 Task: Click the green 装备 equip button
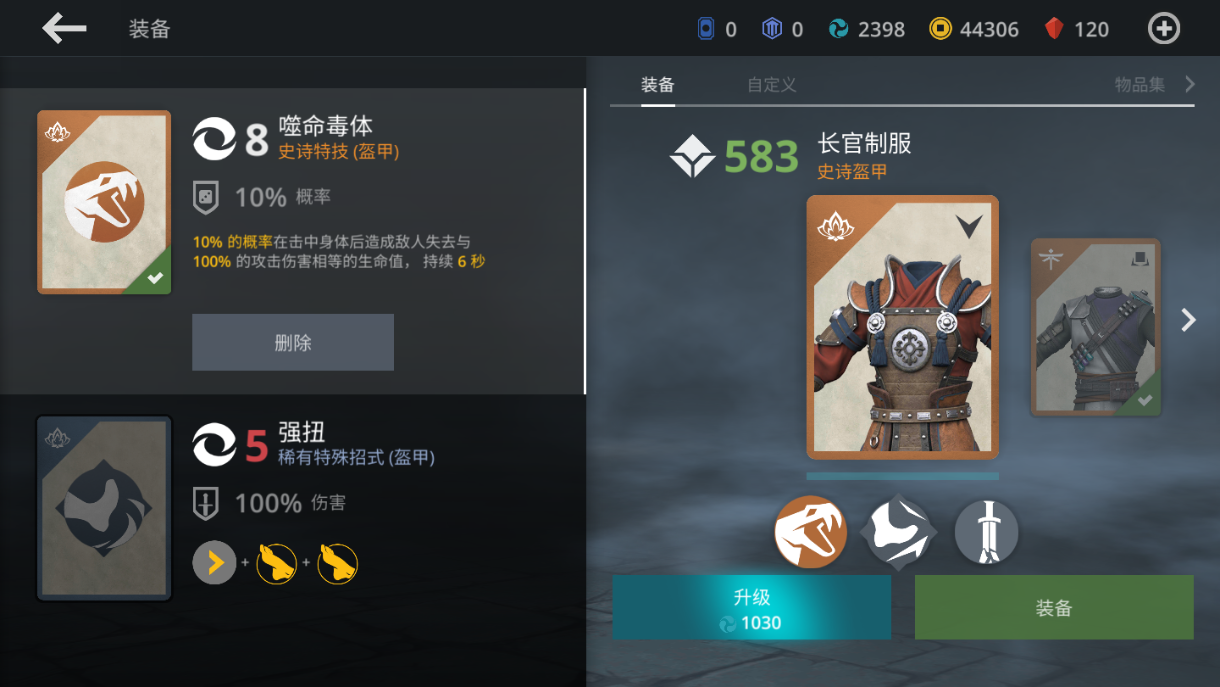[1054, 607]
